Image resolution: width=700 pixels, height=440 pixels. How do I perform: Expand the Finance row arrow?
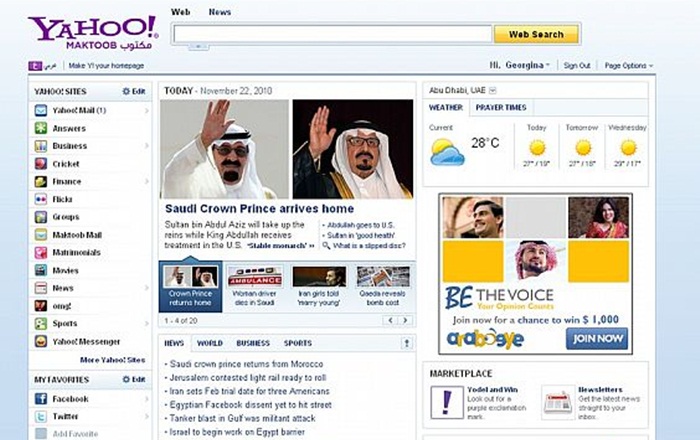pos(146,182)
